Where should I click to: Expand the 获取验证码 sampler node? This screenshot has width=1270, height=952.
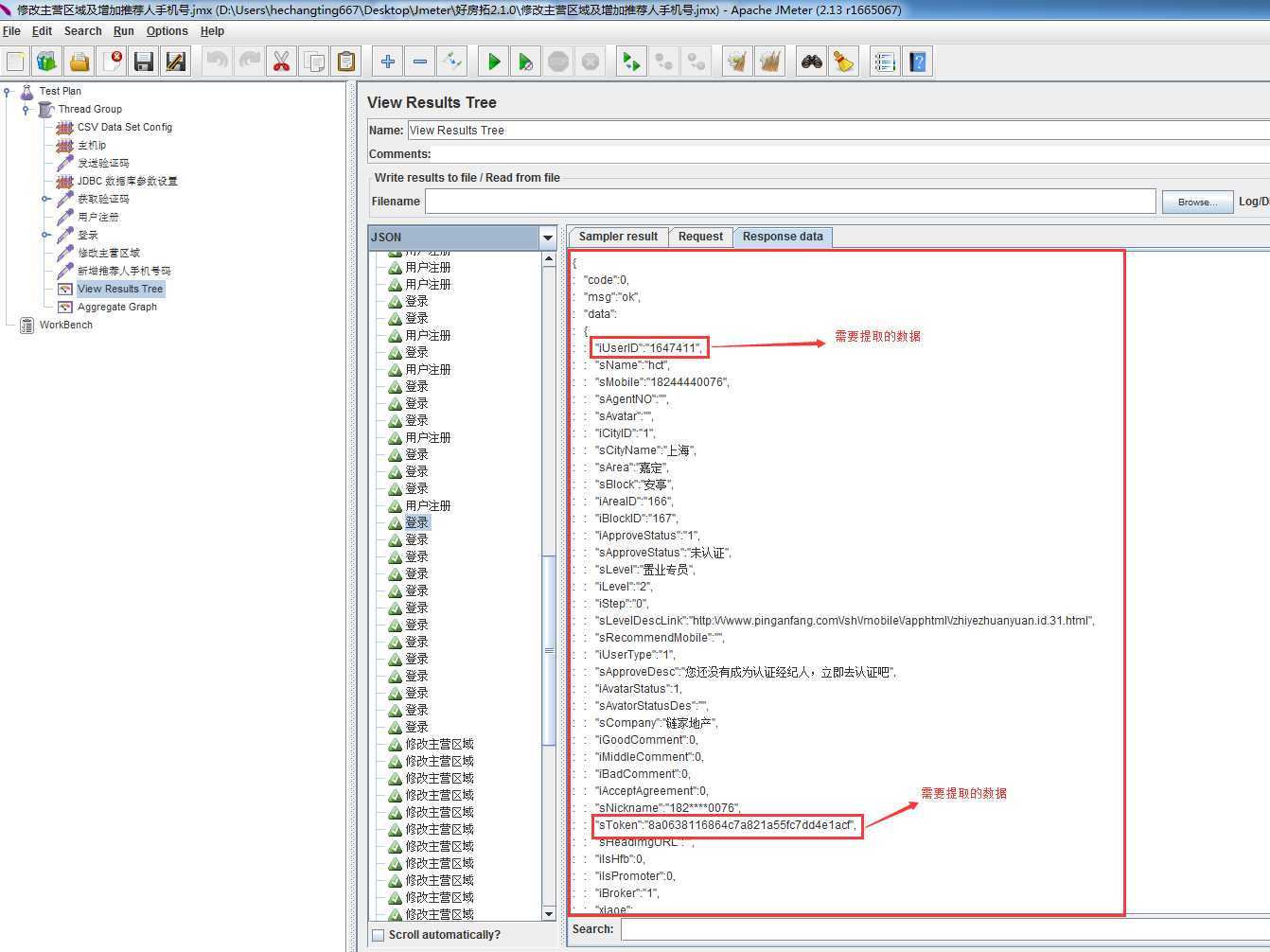[45, 199]
